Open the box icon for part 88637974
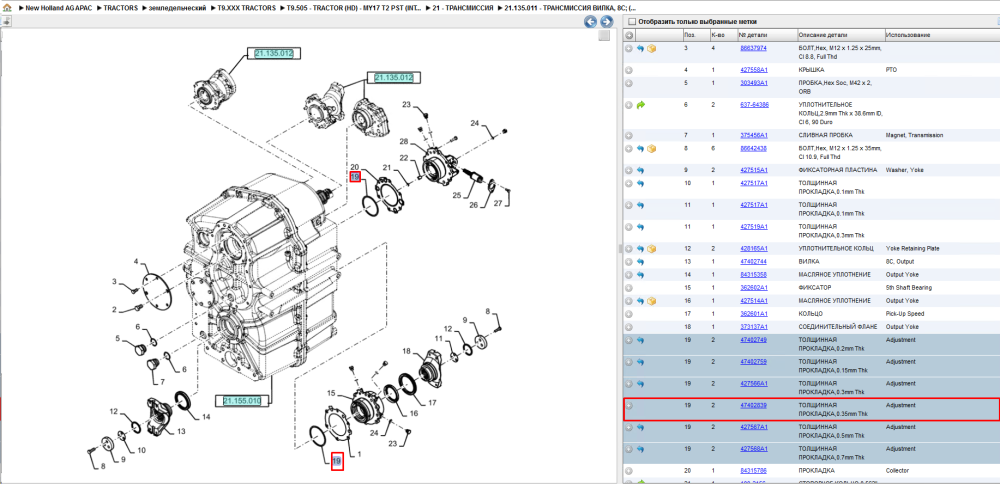This screenshot has width=1000, height=484. tap(651, 48)
